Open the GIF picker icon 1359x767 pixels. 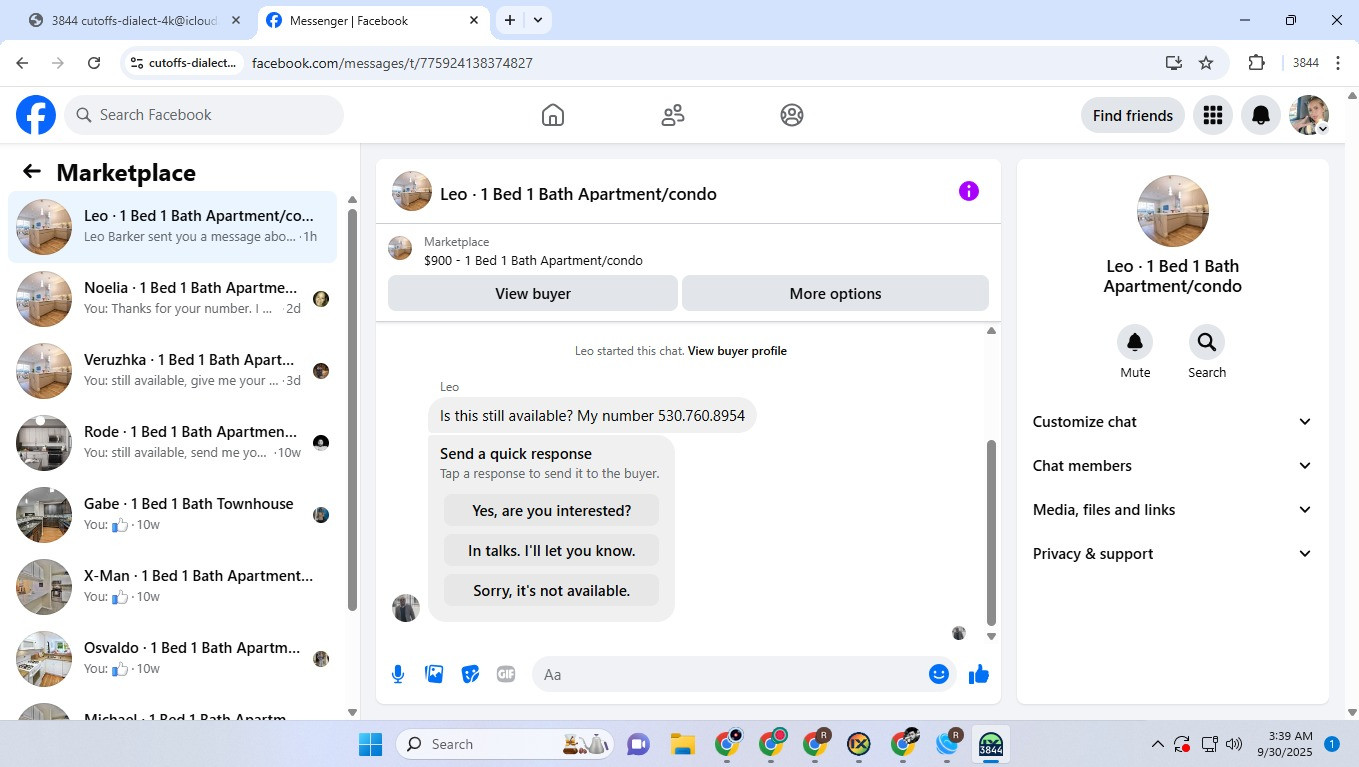pos(506,674)
